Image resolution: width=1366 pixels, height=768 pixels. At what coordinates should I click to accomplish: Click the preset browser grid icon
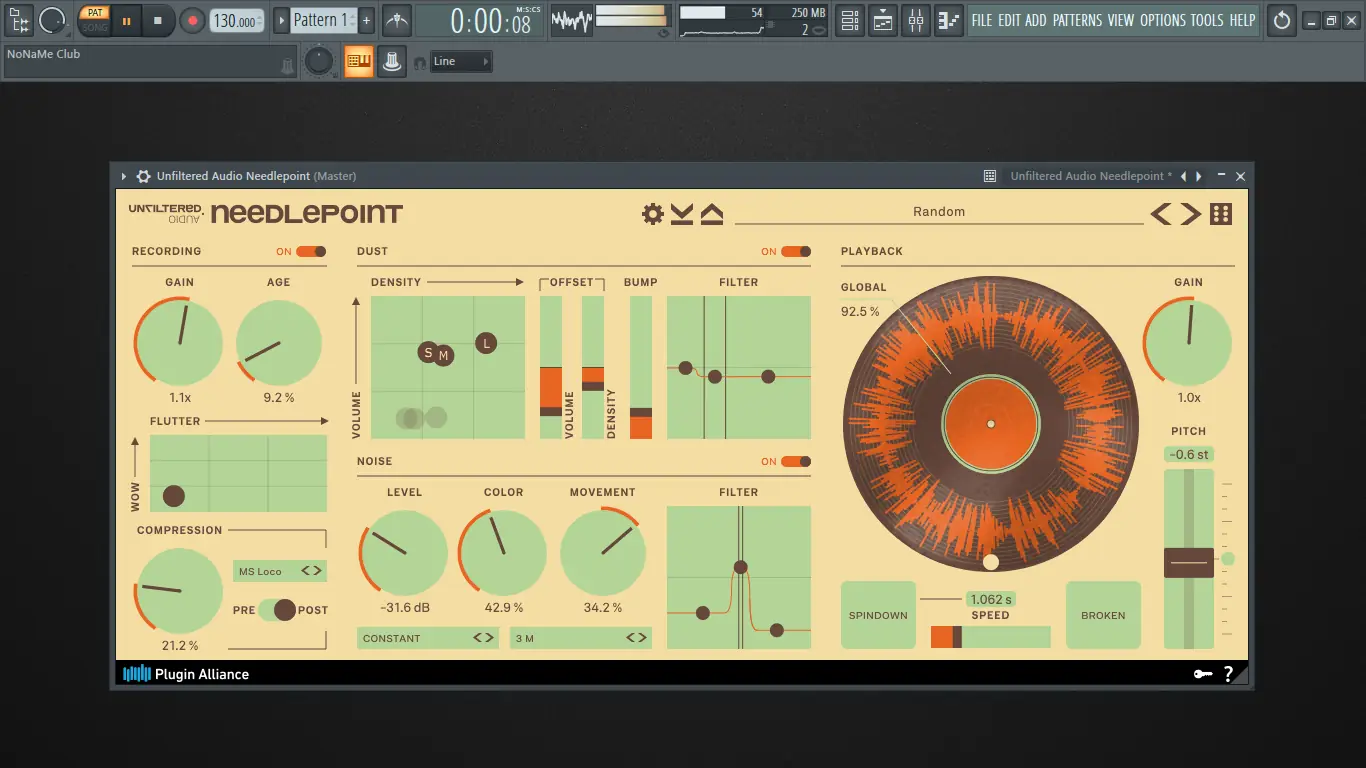[x=1221, y=212]
